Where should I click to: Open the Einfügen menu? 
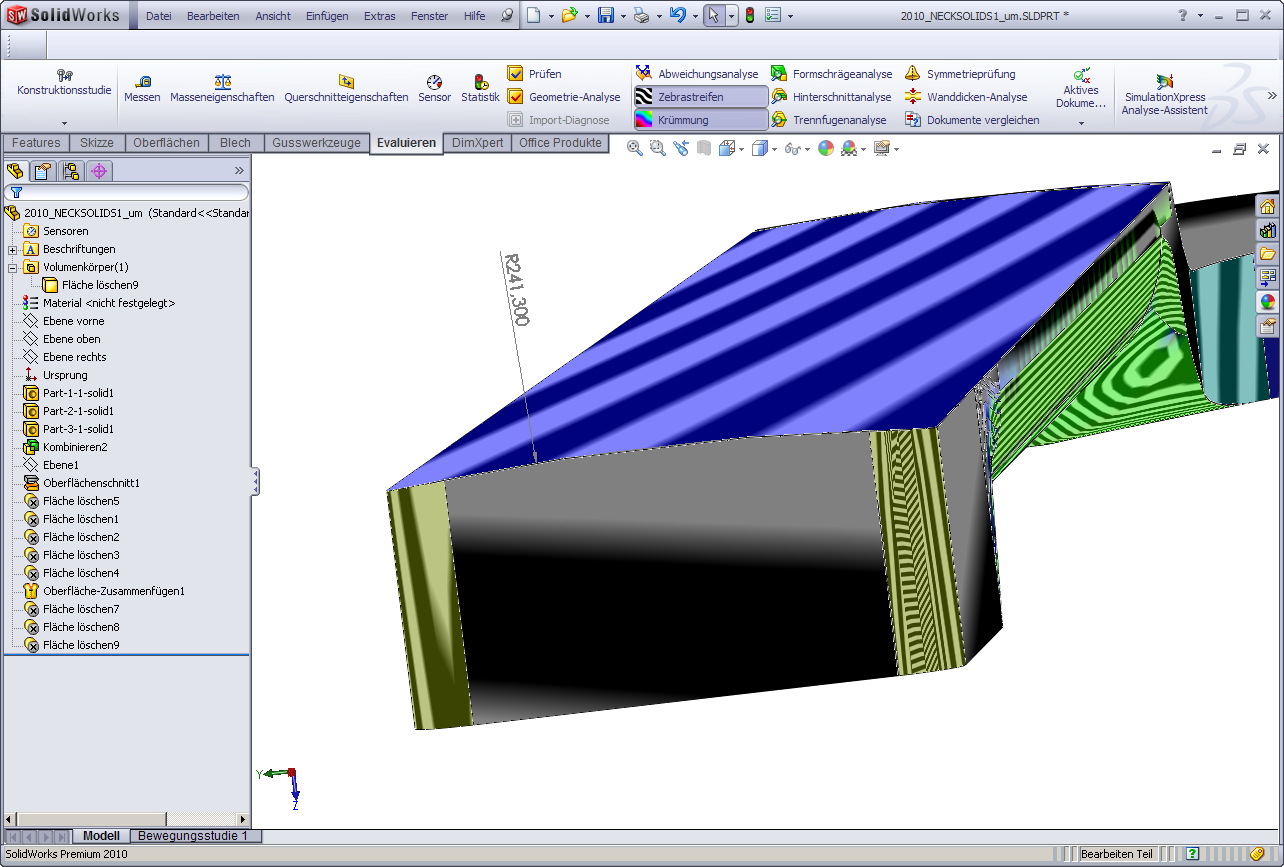tap(327, 16)
